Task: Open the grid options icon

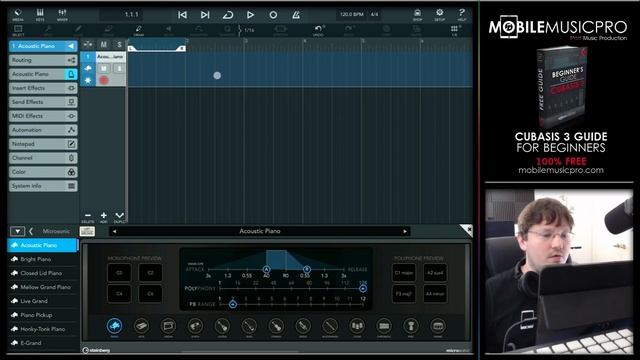Action: (454, 30)
